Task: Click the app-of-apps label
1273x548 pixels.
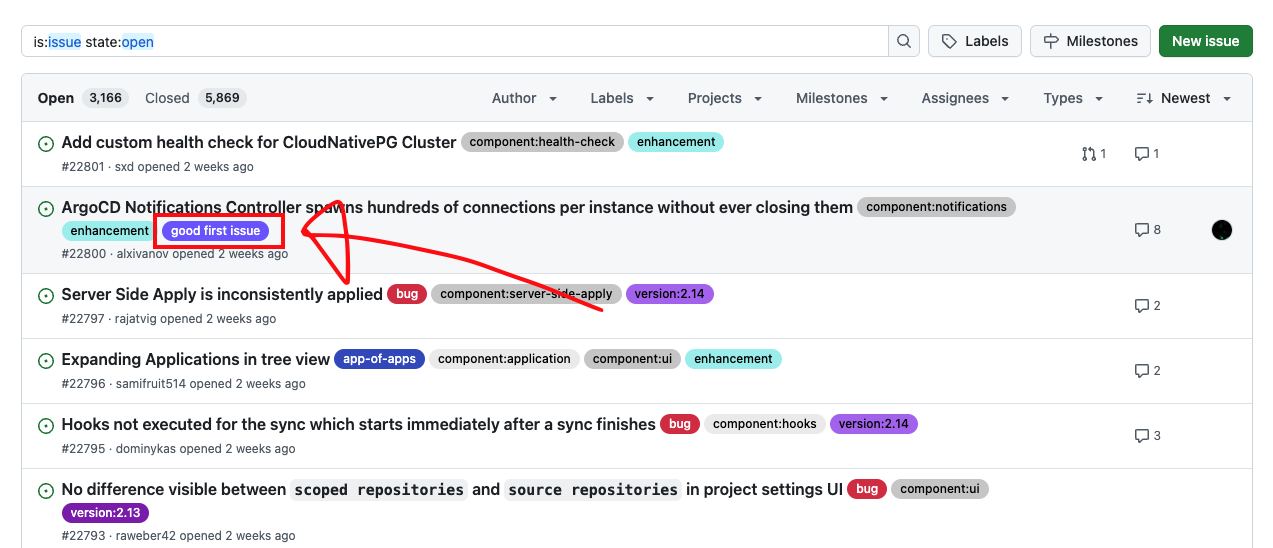Action: (379, 359)
